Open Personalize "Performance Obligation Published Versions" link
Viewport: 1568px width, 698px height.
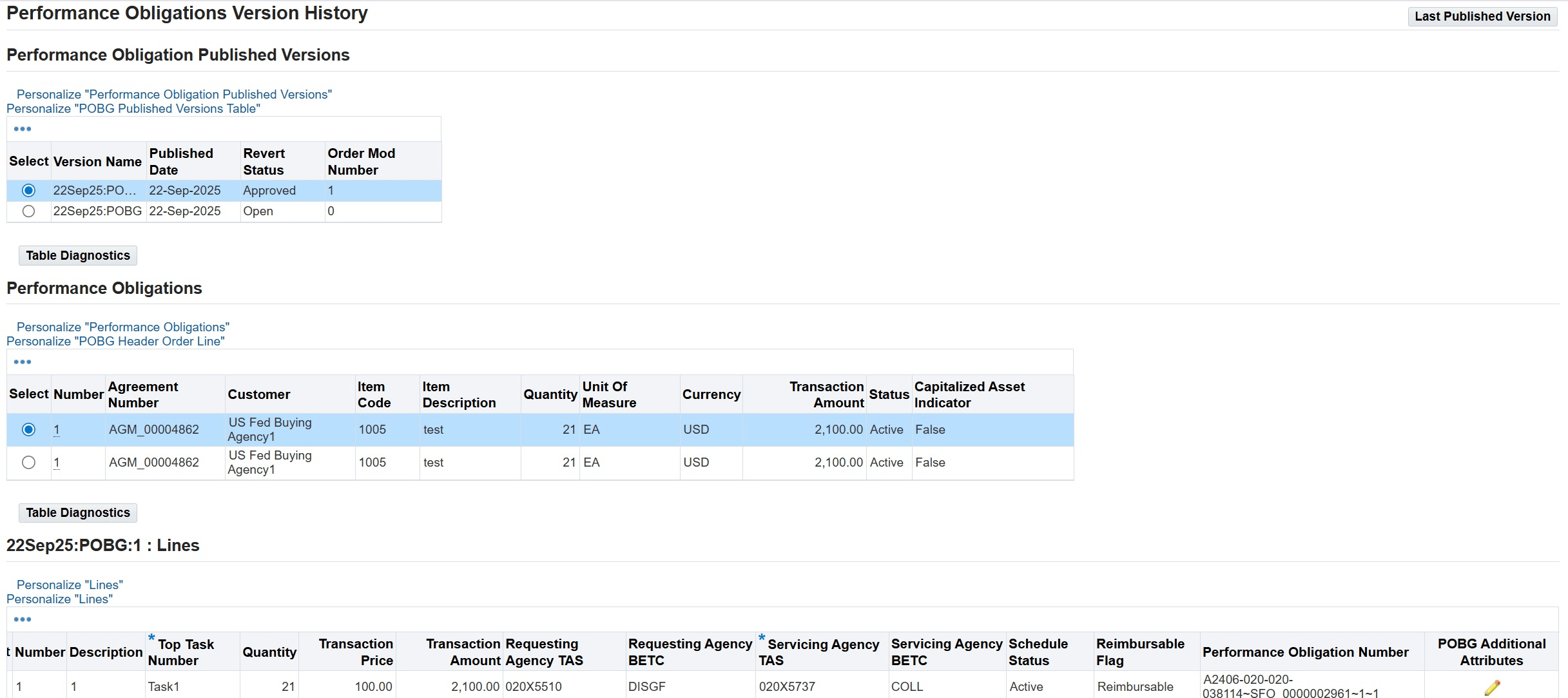[174, 95]
